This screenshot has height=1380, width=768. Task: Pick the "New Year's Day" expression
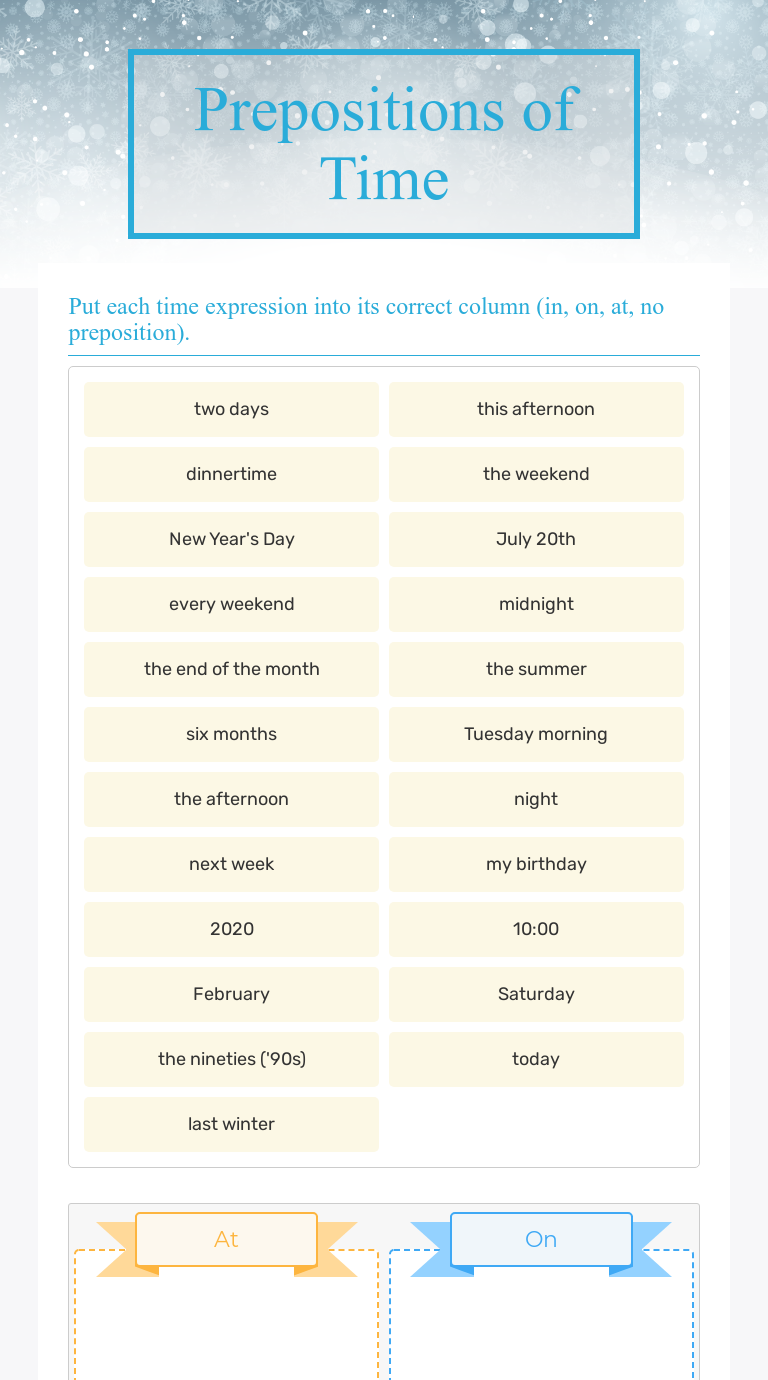coord(231,539)
